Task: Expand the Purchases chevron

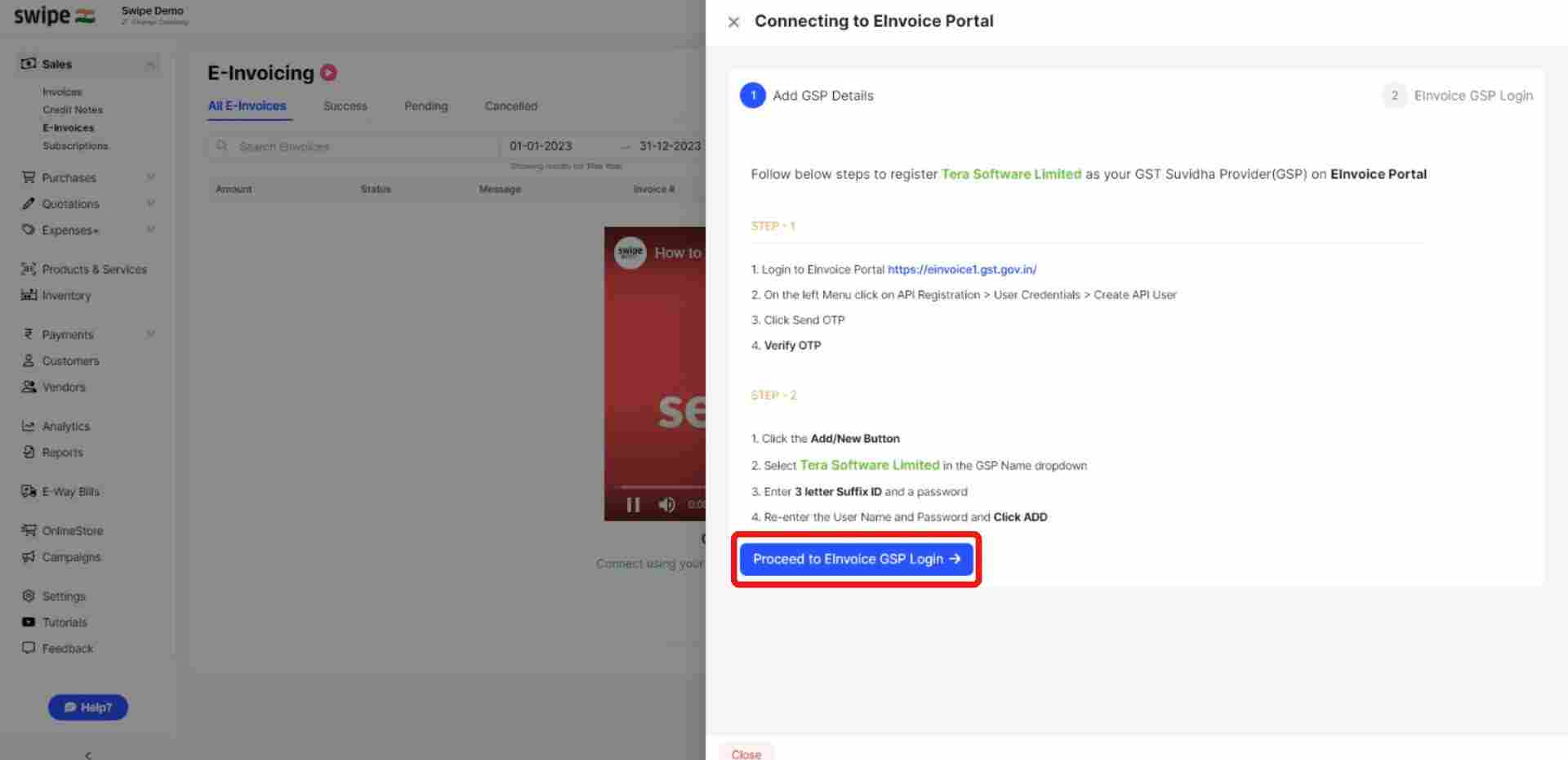Action: point(150,177)
